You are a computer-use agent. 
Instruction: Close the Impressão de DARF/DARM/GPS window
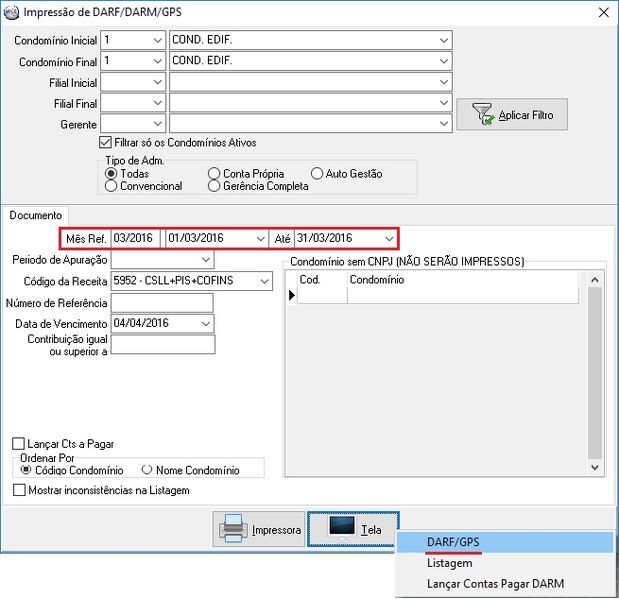[602, 13]
